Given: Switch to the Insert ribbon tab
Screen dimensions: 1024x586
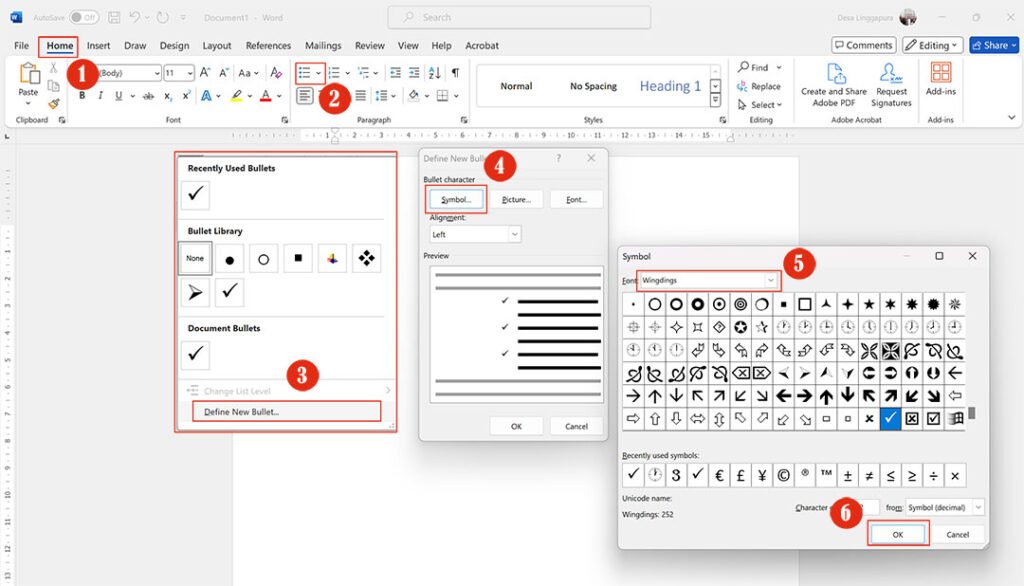Looking at the screenshot, I should (98, 46).
